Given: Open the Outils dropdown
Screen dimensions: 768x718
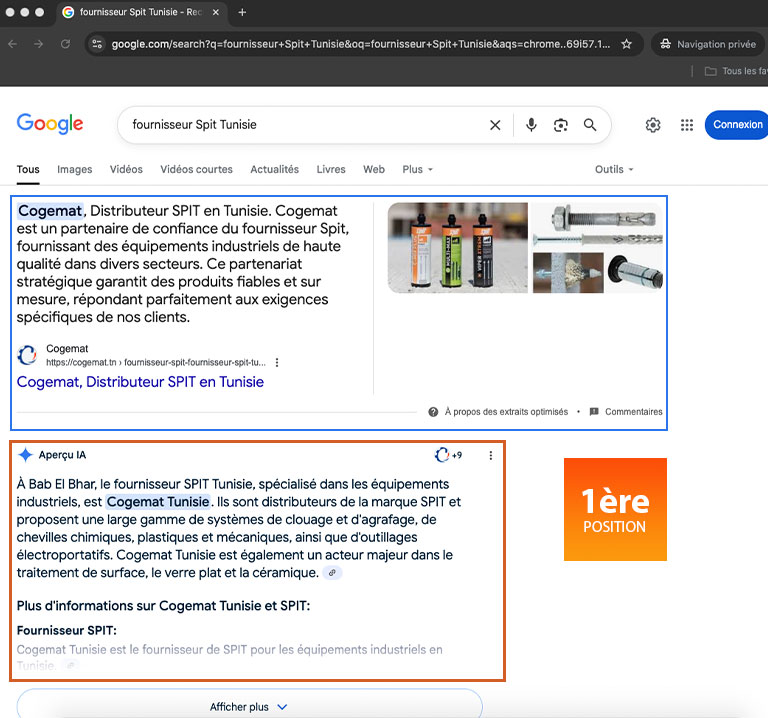Looking at the screenshot, I should 614,169.
